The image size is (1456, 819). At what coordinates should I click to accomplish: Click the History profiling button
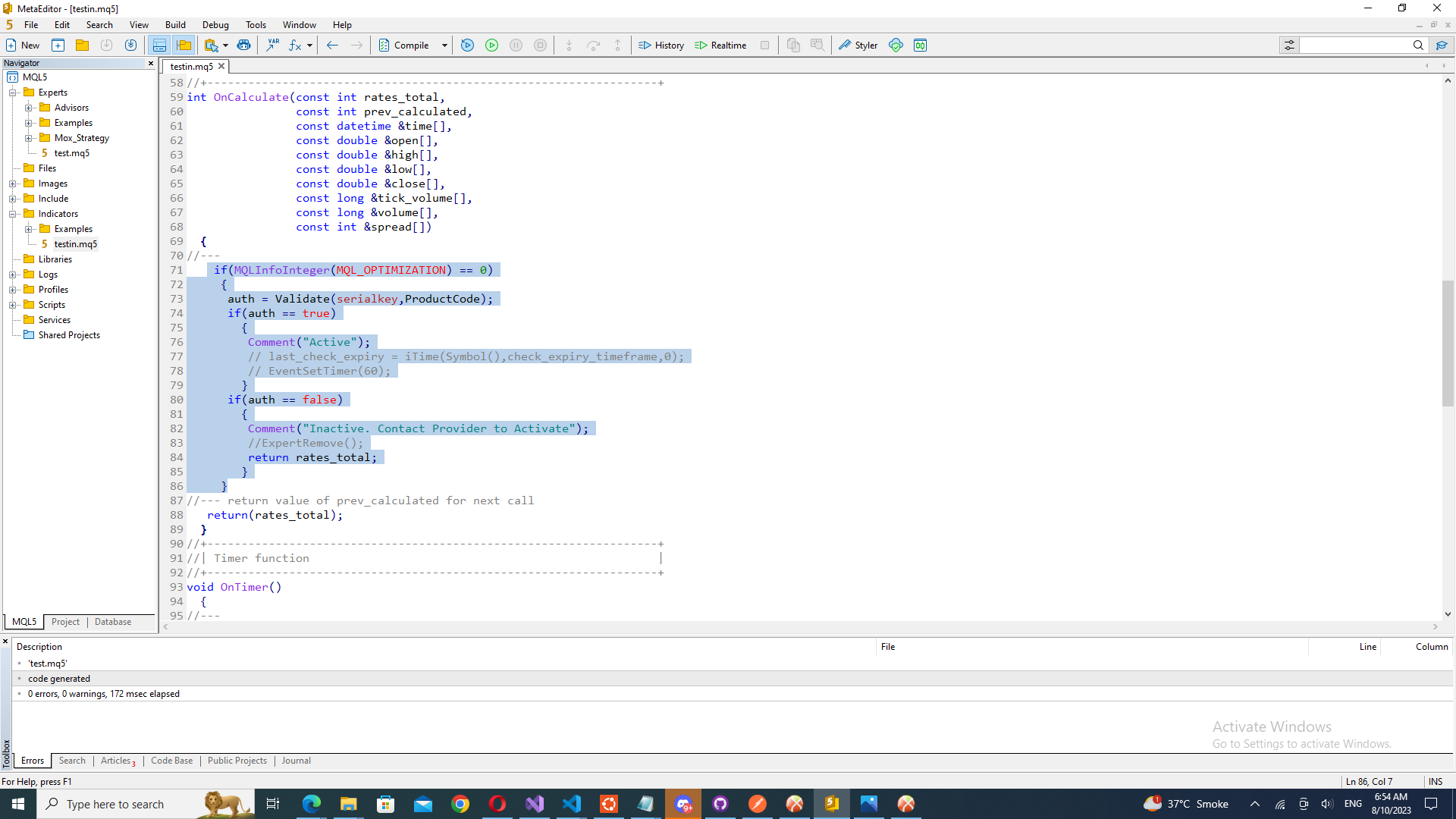click(x=661, y=45)
